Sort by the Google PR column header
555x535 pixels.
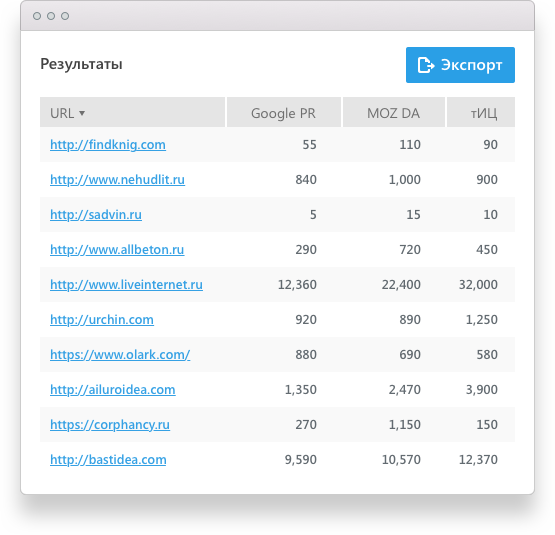coord(284,112)
